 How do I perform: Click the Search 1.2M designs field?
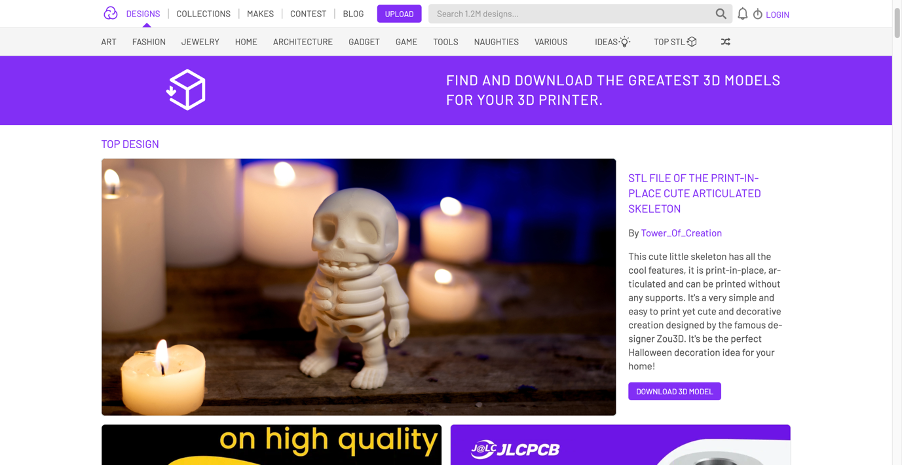pyautogui.click(x=573, y=14)
